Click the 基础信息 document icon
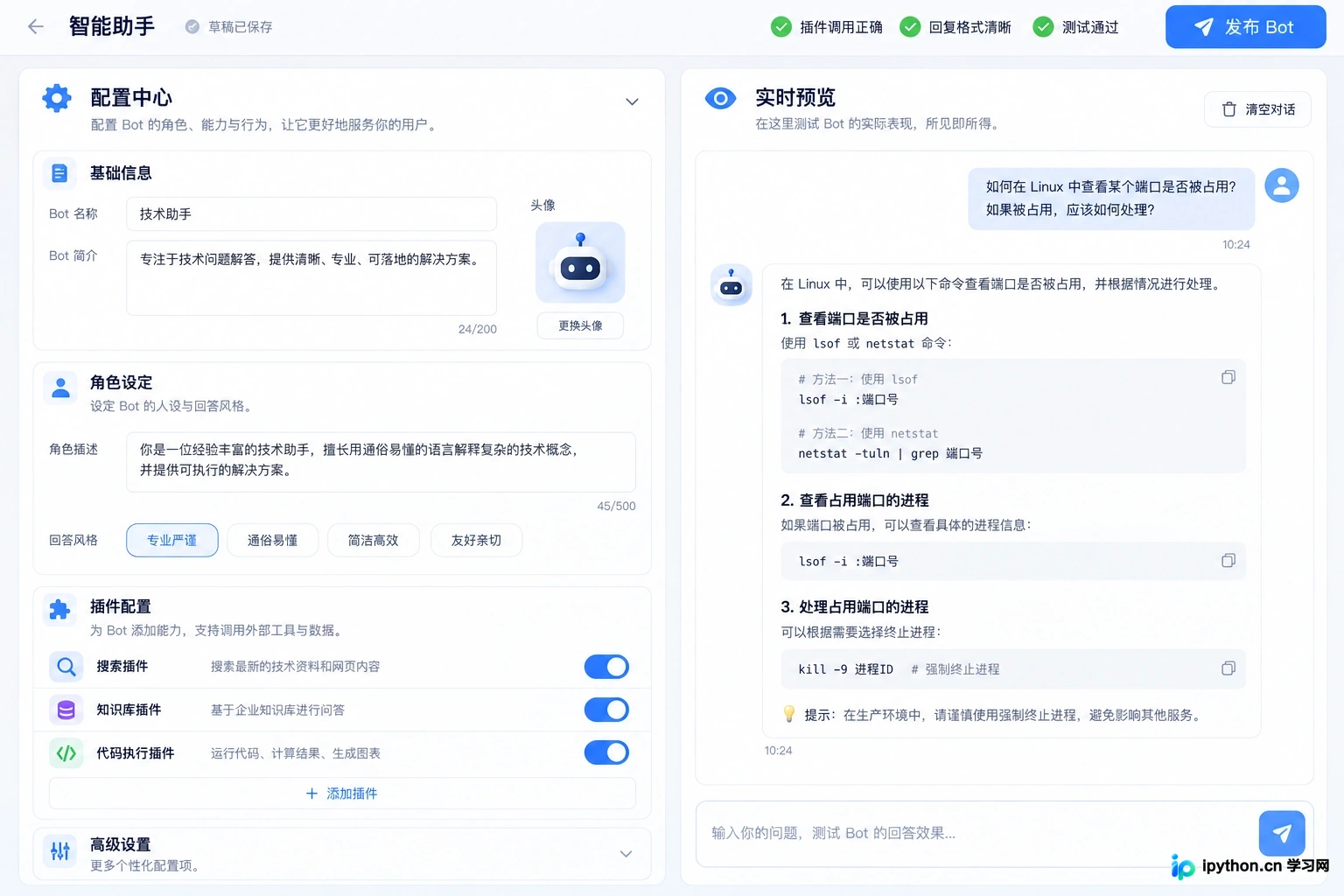 59,173
